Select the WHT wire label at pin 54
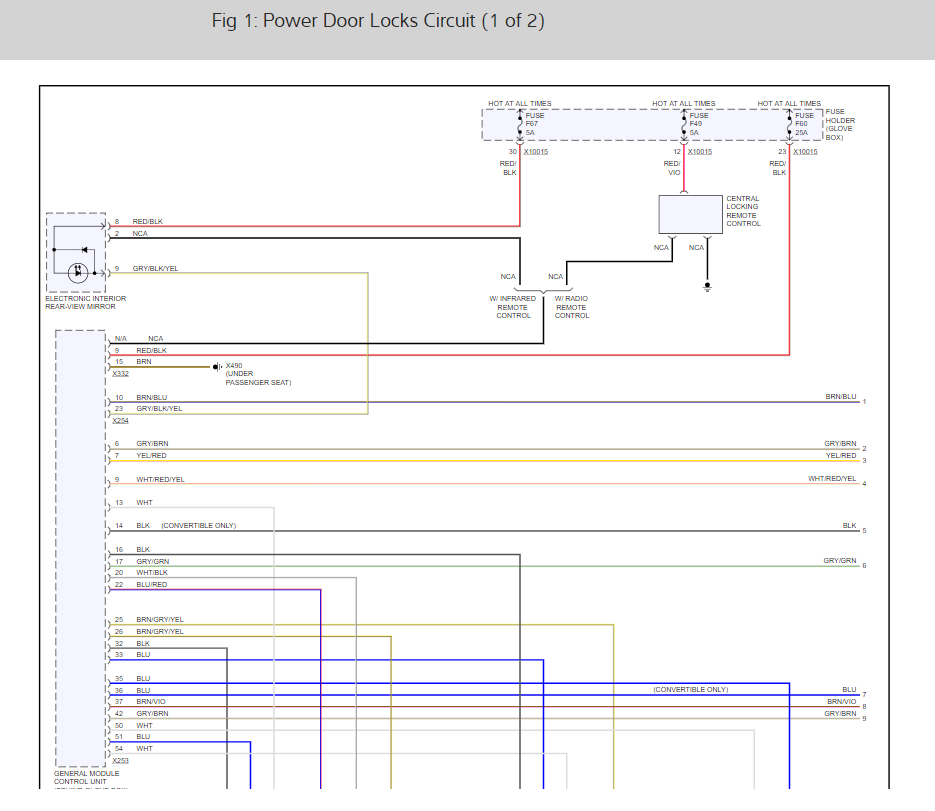Viewport: 935px width, 811px height. [144, 748]
